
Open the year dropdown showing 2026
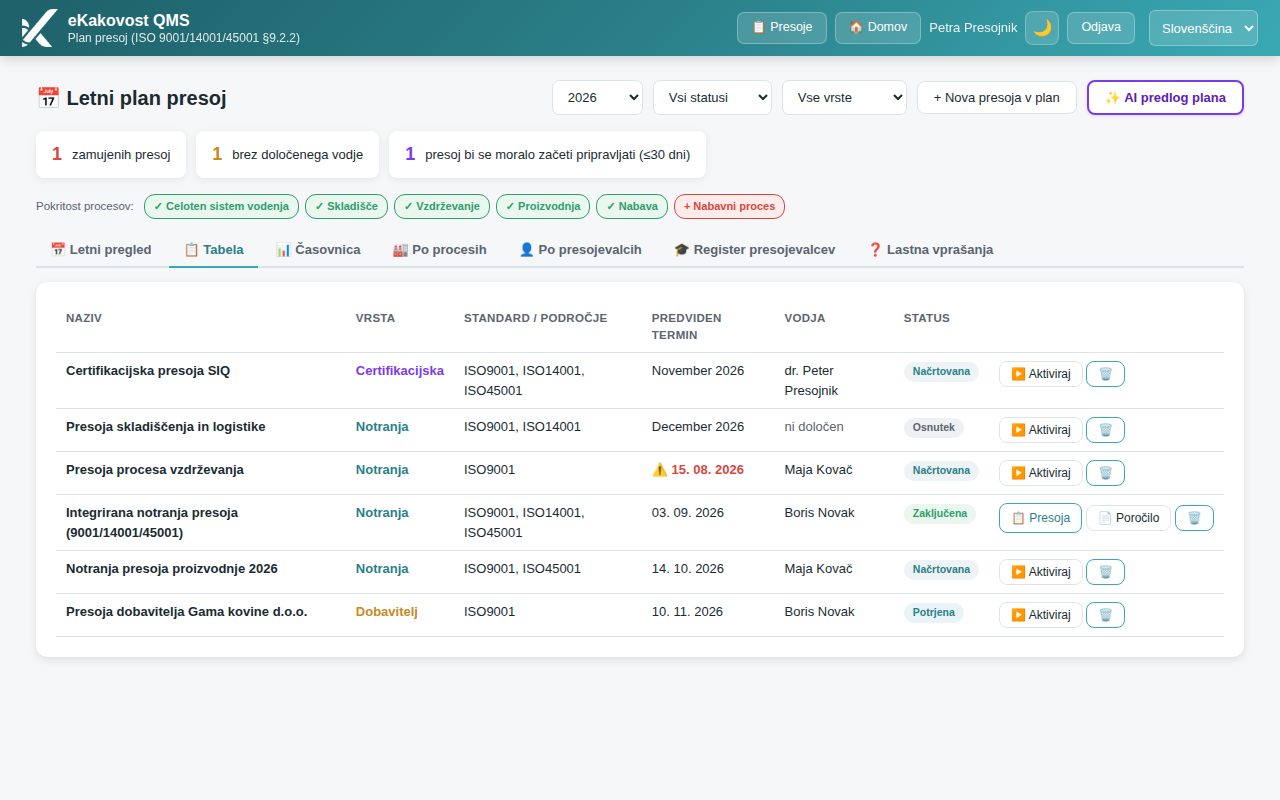(597, 98)
